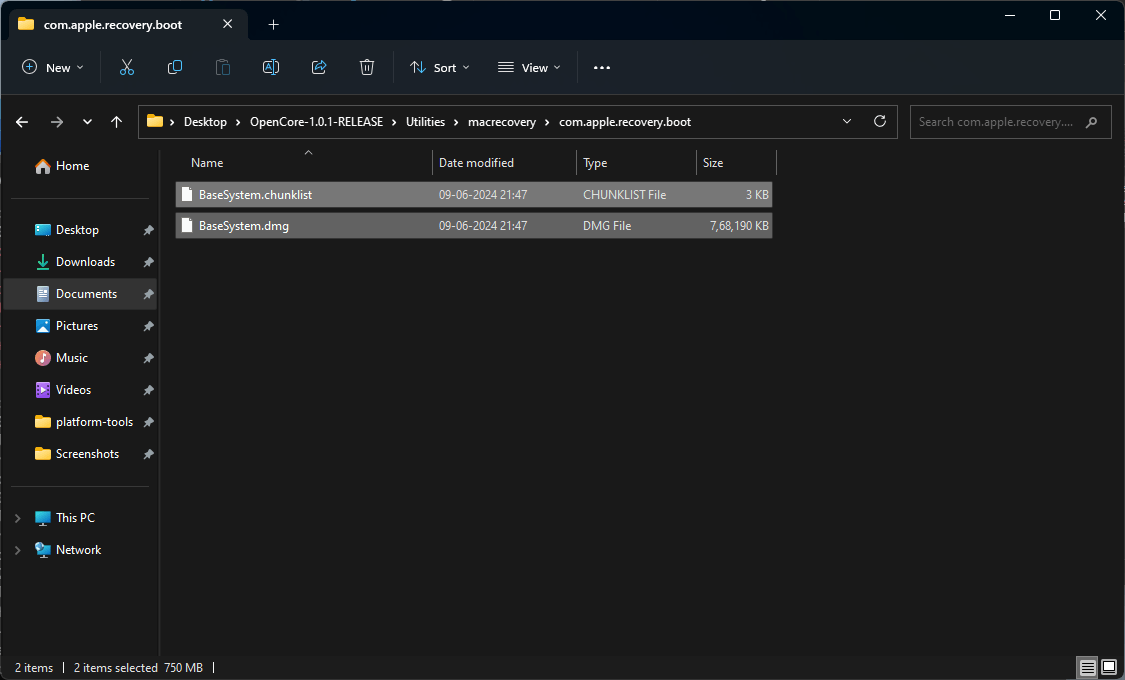
Task: Click the BaseSystem.chunklist file icon
Action: click(187, 194)
